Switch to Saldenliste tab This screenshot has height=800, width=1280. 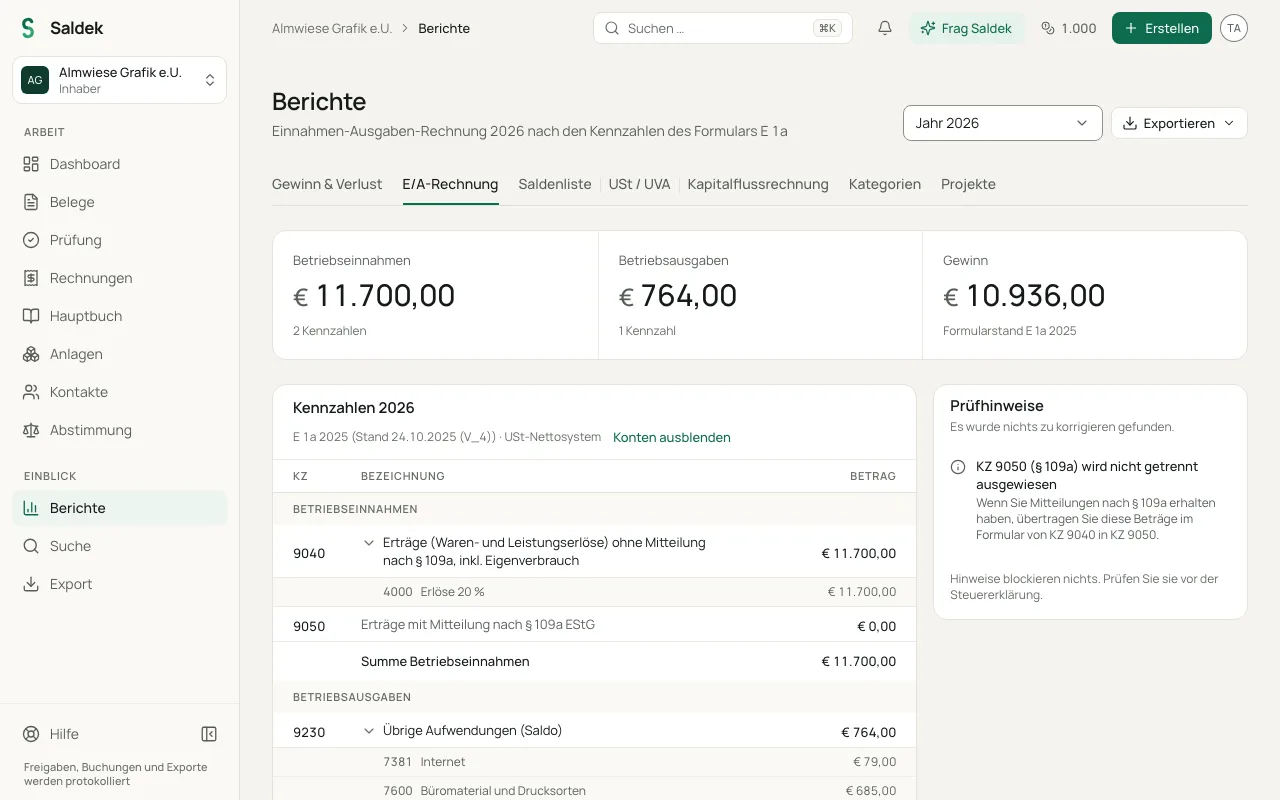pos(555,184)
